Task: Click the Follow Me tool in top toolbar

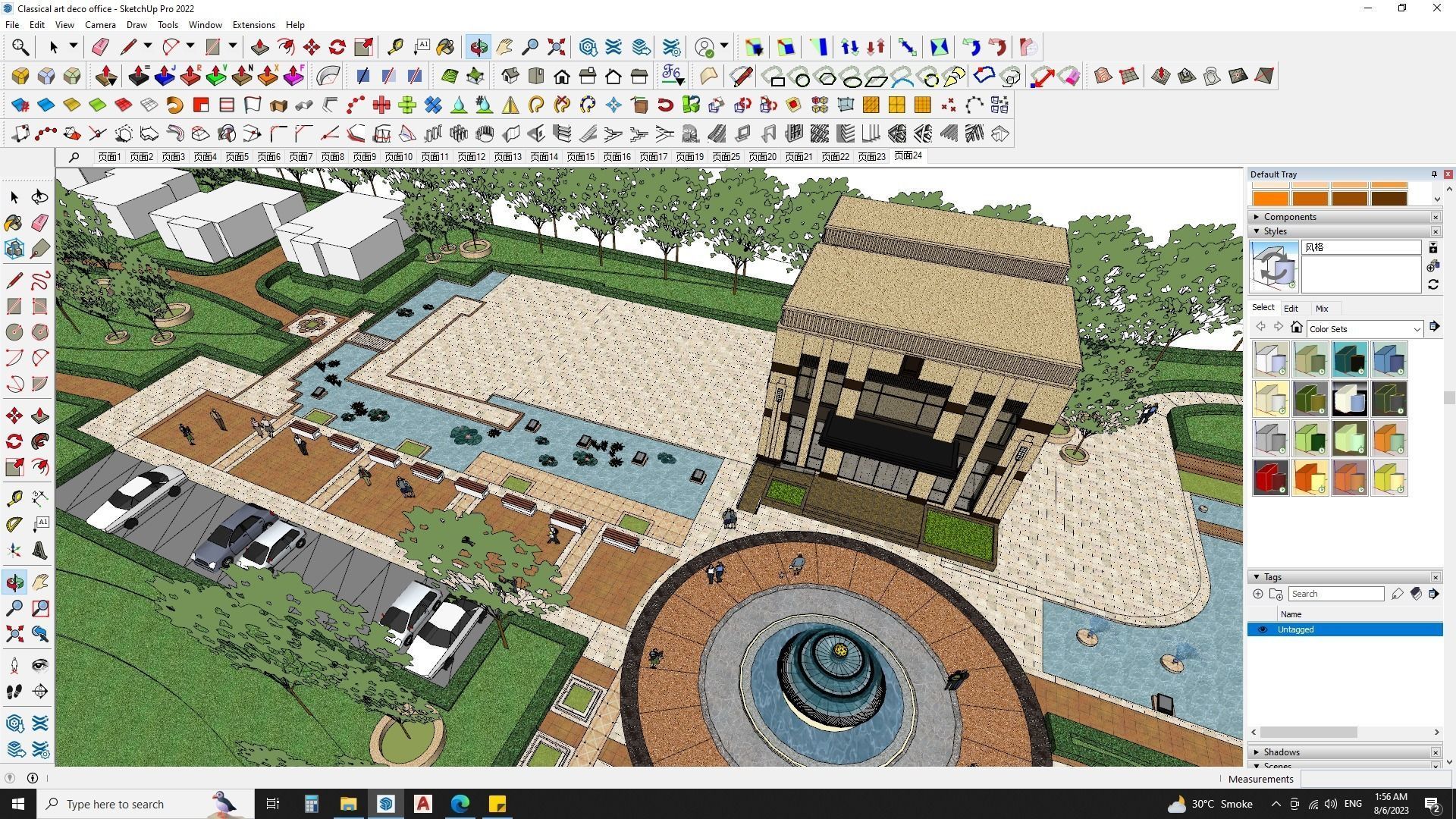Action: [286, 47]
